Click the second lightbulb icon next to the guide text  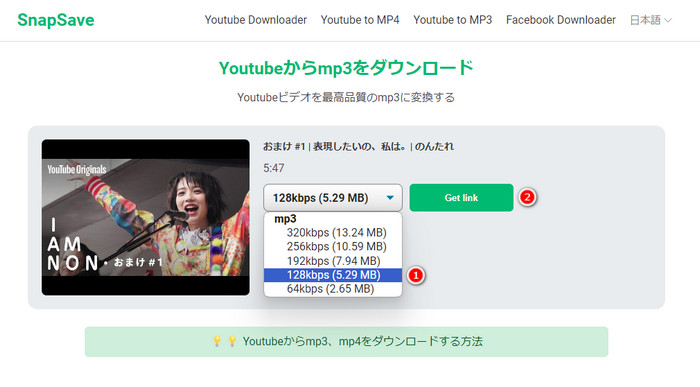click(x=232, y=341)
